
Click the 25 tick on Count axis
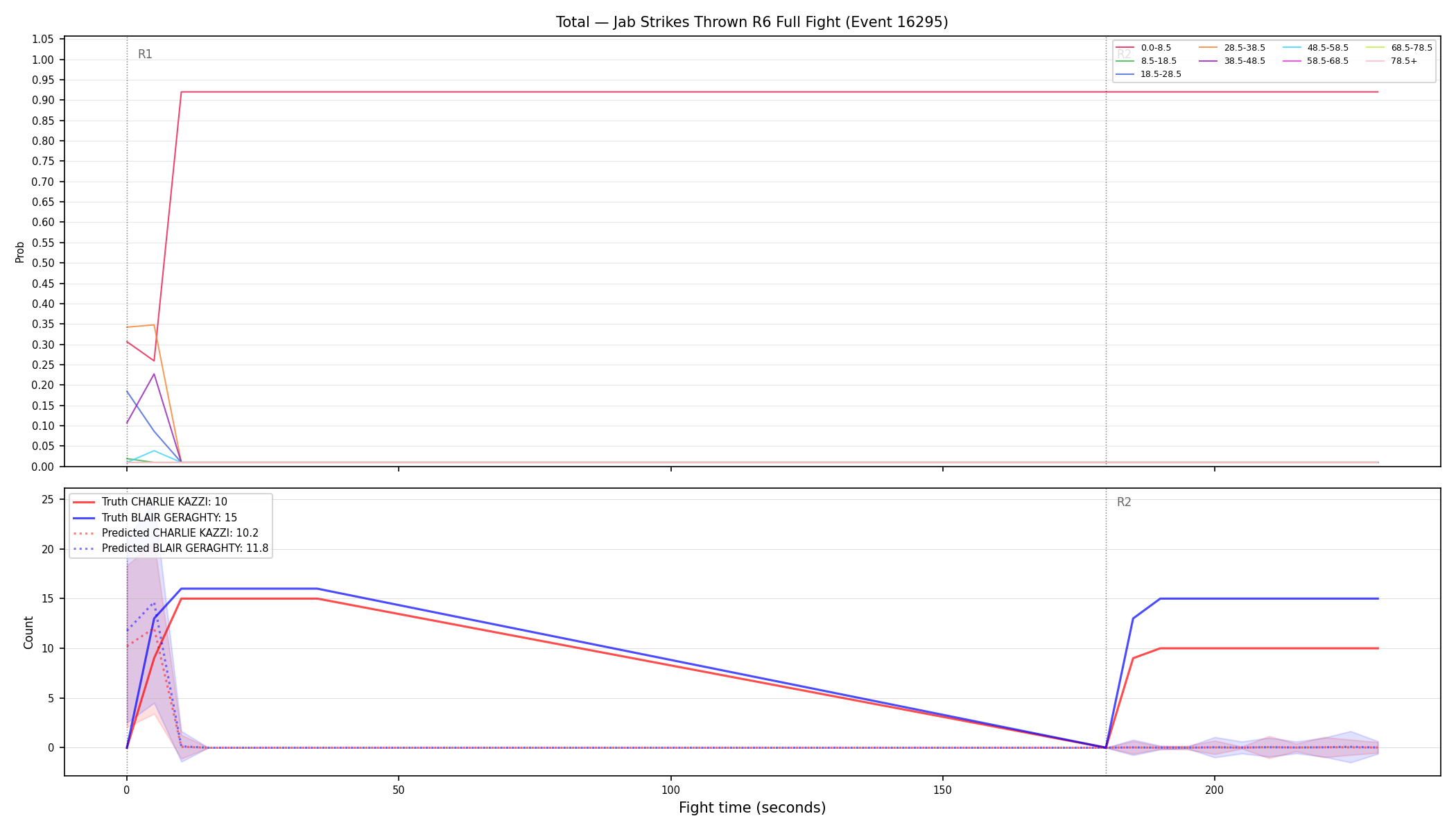pos(48,500)
